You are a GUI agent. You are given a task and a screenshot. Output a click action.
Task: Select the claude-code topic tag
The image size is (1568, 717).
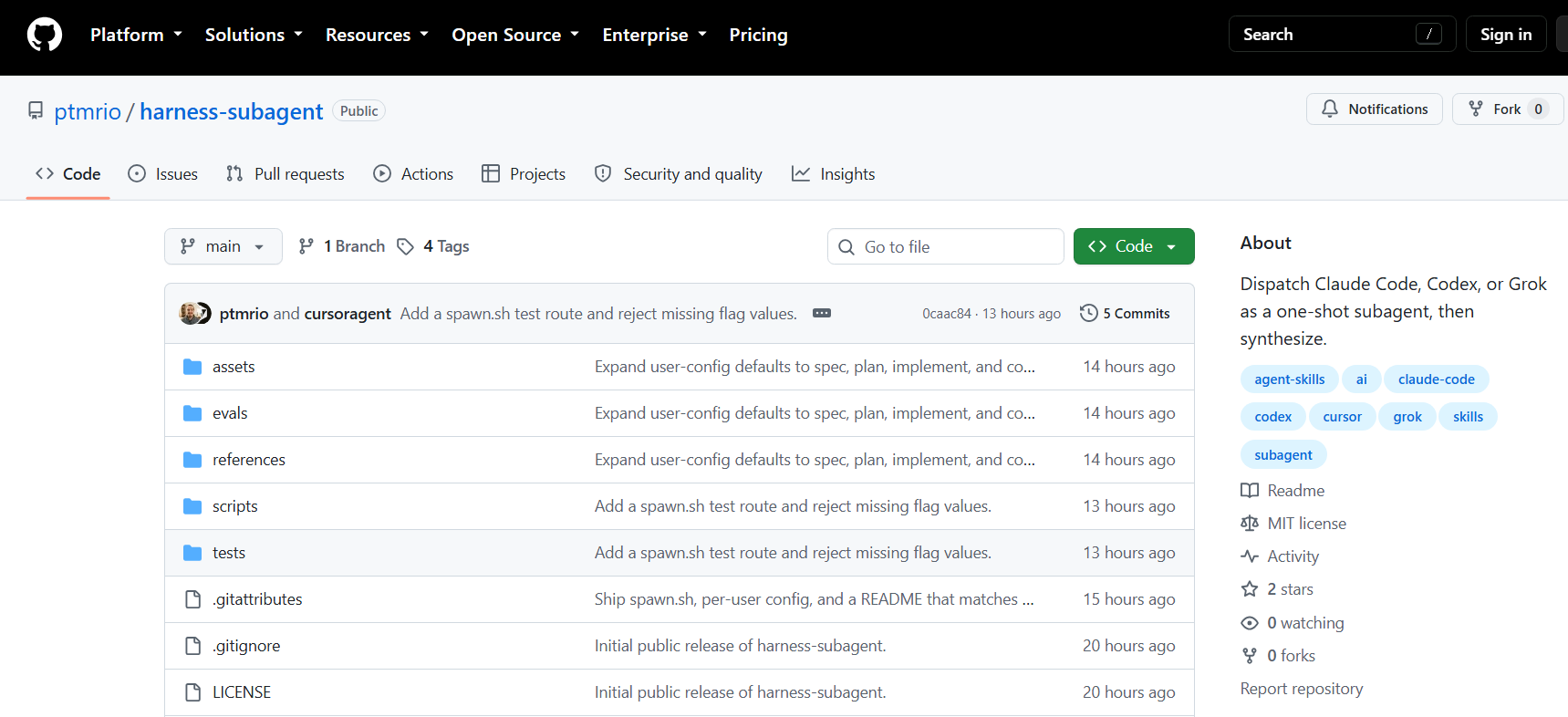coord(1437,379)
